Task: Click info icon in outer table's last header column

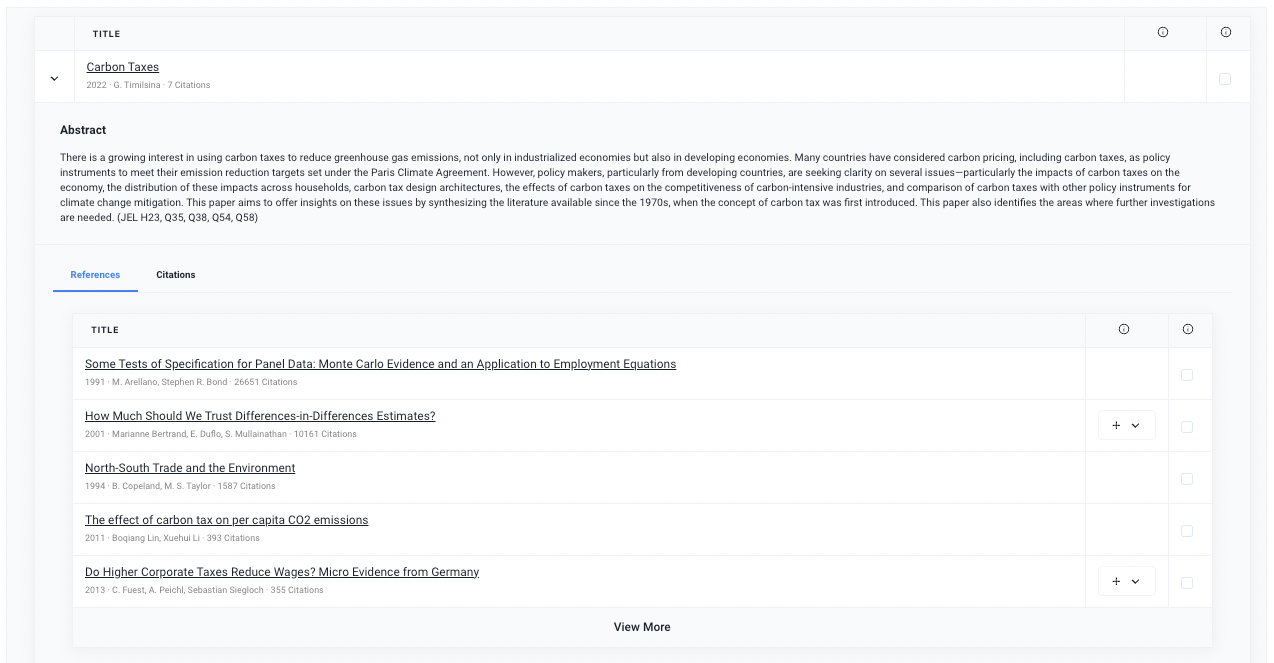Action: point(1226,33)
